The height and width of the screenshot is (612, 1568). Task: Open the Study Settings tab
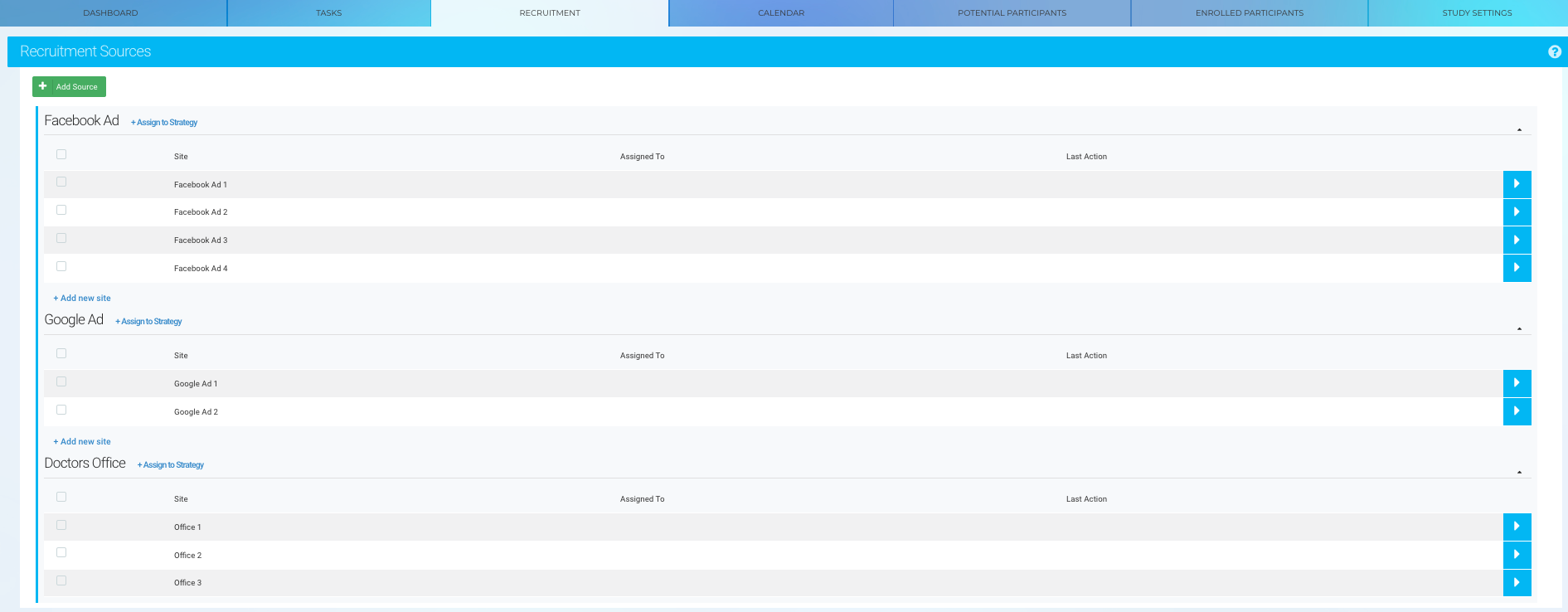click(1476, 13)
